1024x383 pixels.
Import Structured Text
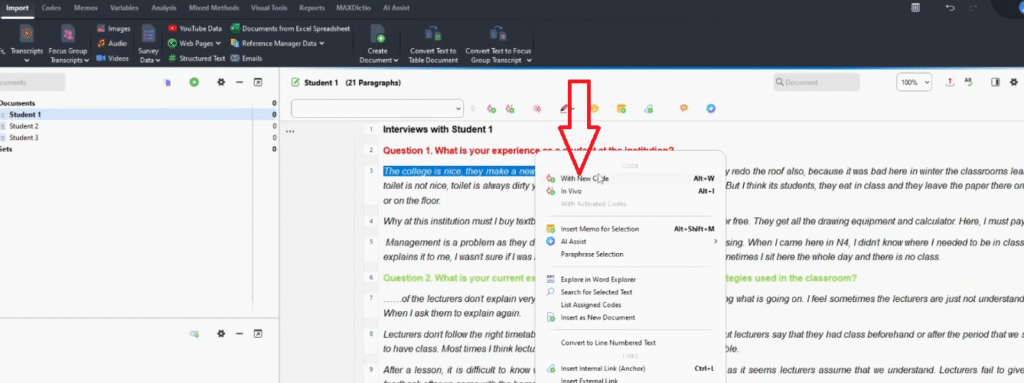[197, 58]
